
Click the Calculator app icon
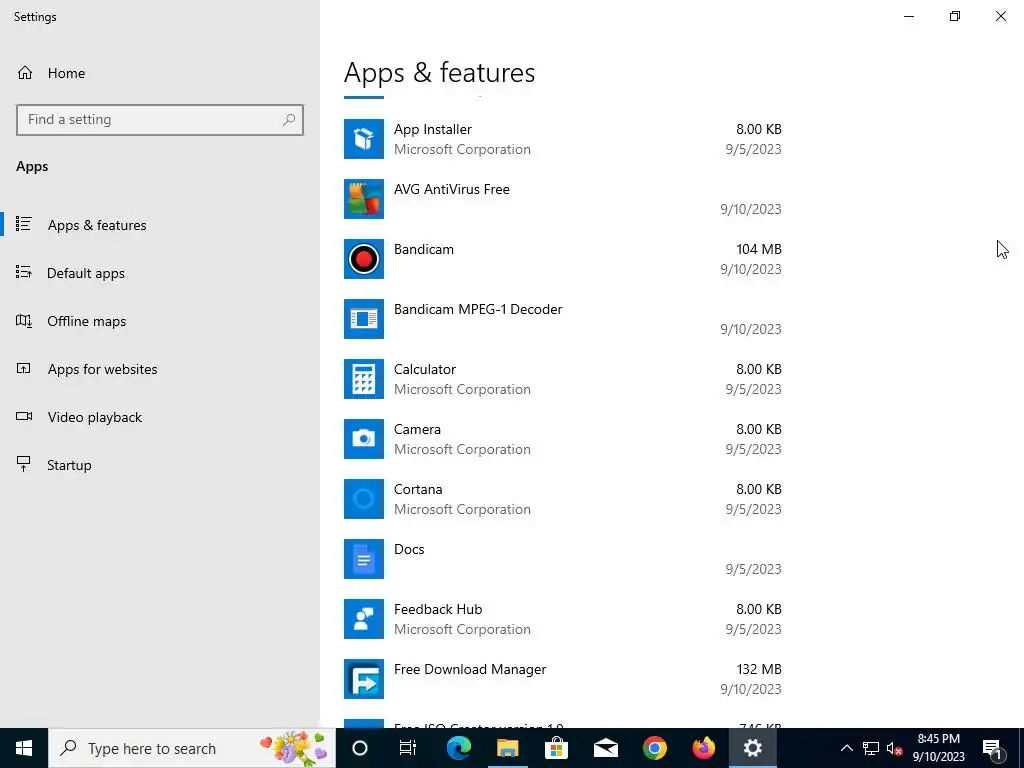364,379
